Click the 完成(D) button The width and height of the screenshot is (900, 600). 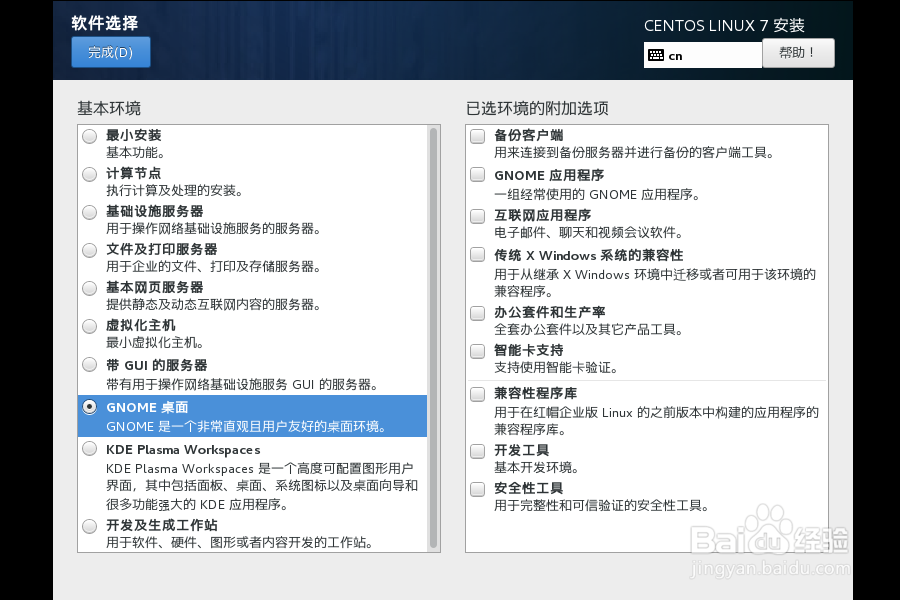coord(110,52)
